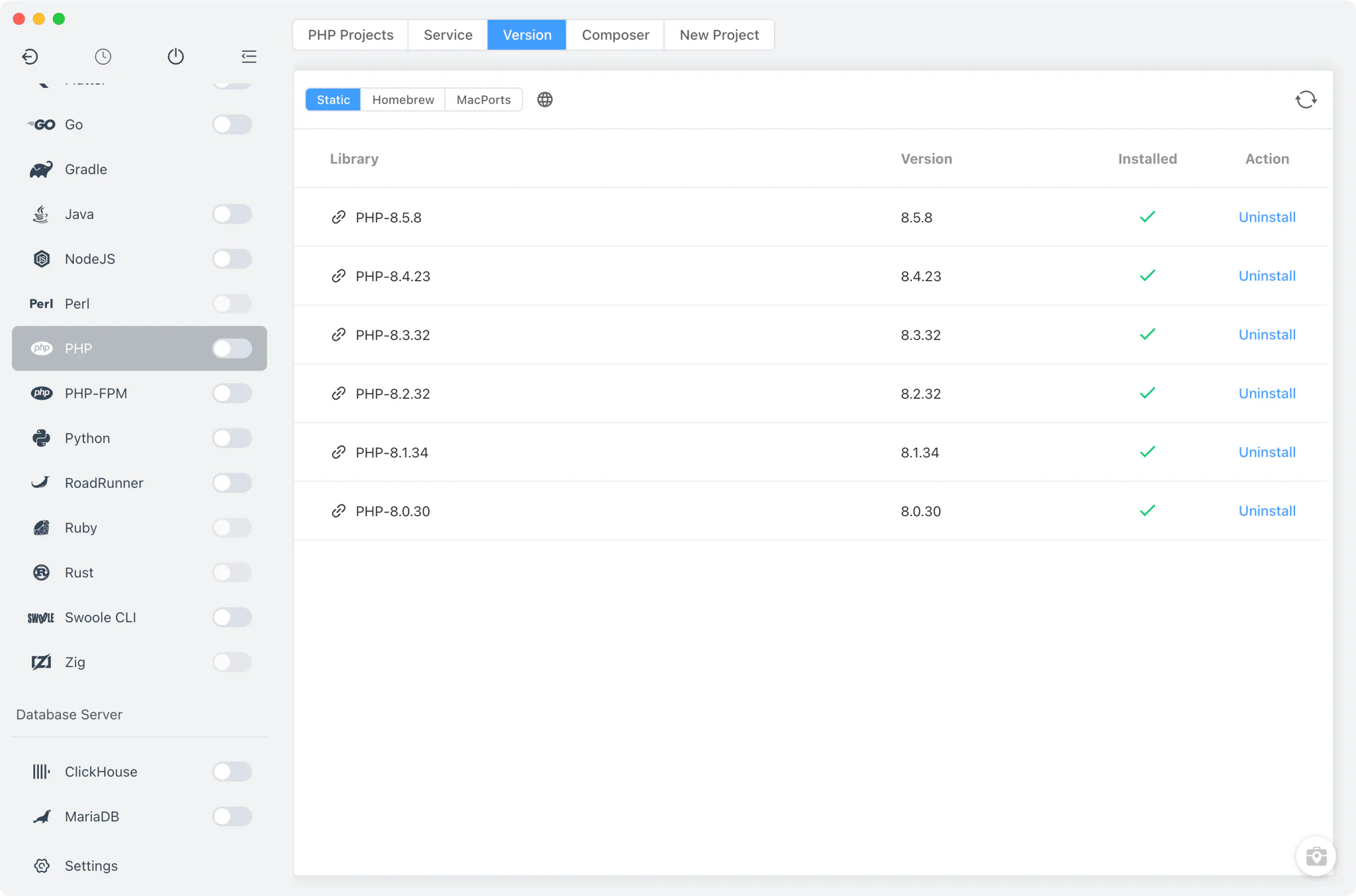This screenshot has width=1356, height=896.
Task: Select Gradle in the sidebar
Action: (140, 169)
